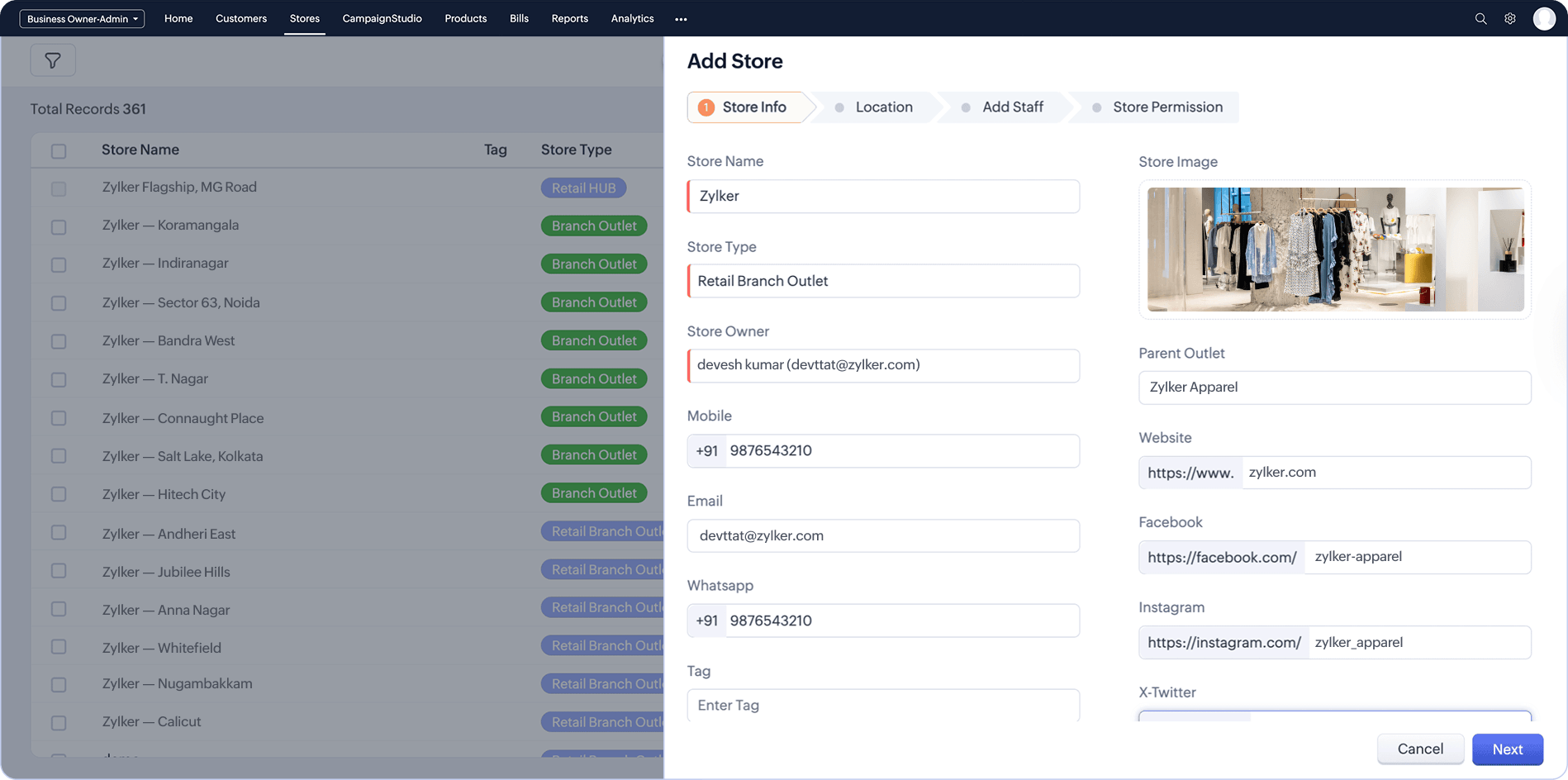Screen dimensions: 1568x780
Task: Open the profile avatar menu
Action: (1544, 18)
